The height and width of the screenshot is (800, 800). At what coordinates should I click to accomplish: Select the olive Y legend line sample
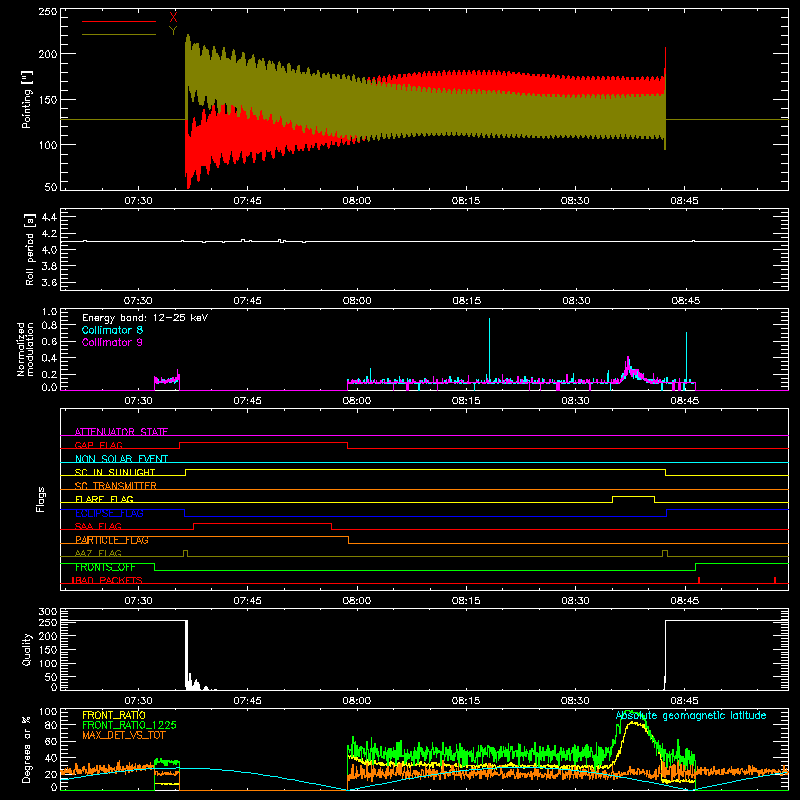click(119, 35)
